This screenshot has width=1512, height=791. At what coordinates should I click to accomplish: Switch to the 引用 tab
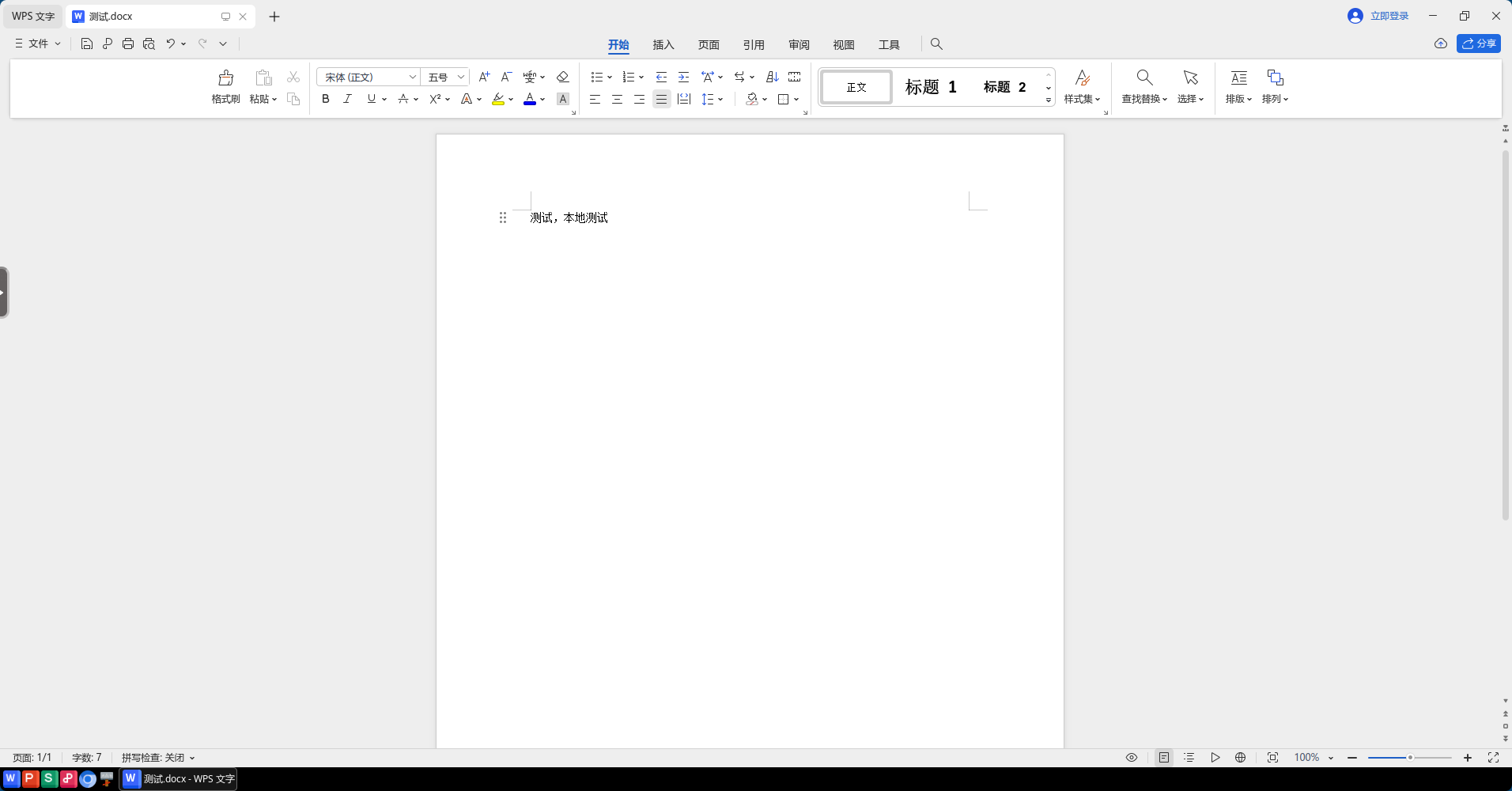(754, 44)
